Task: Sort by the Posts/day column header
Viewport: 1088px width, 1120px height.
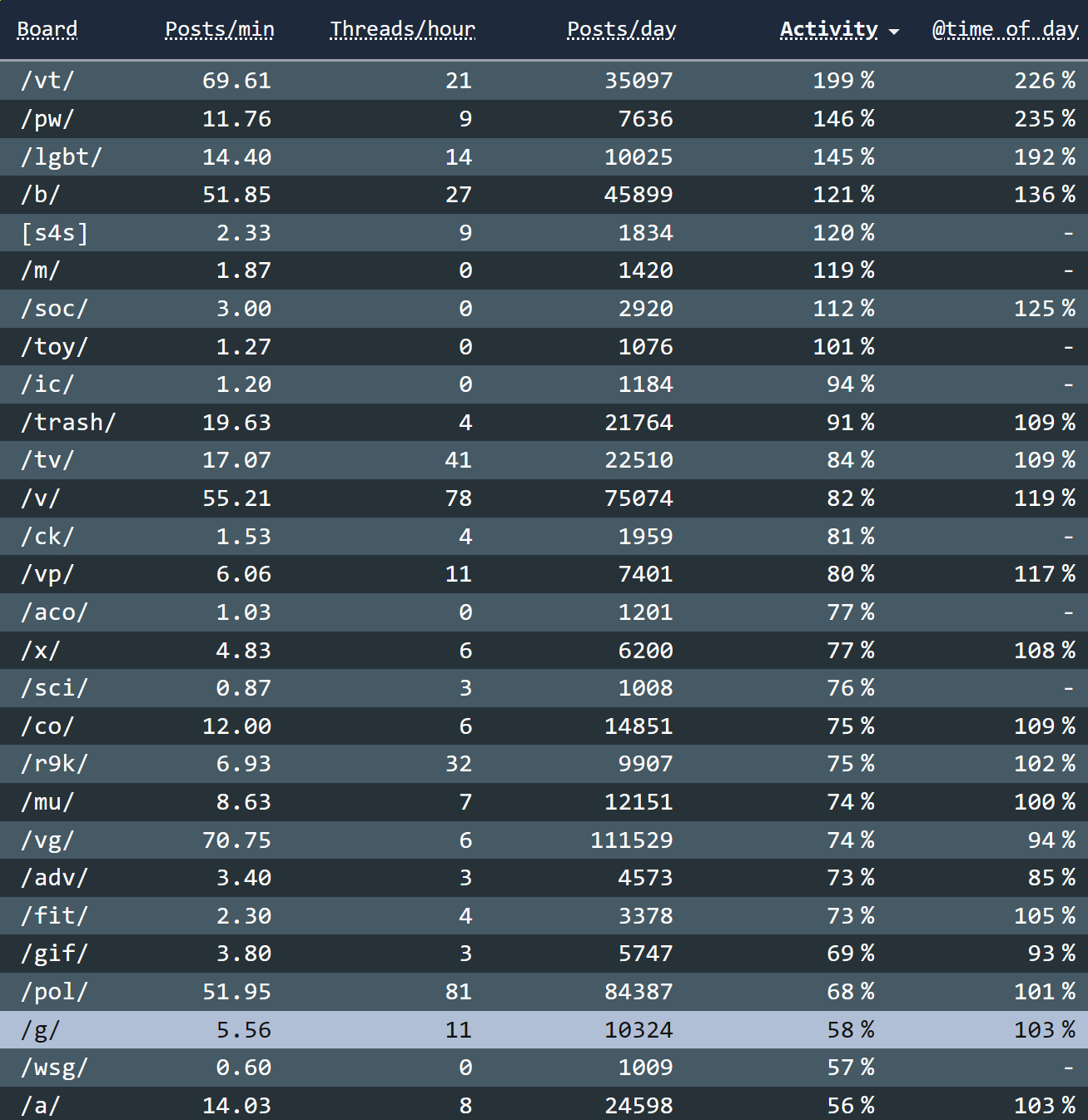Action: tap(622, 29)
